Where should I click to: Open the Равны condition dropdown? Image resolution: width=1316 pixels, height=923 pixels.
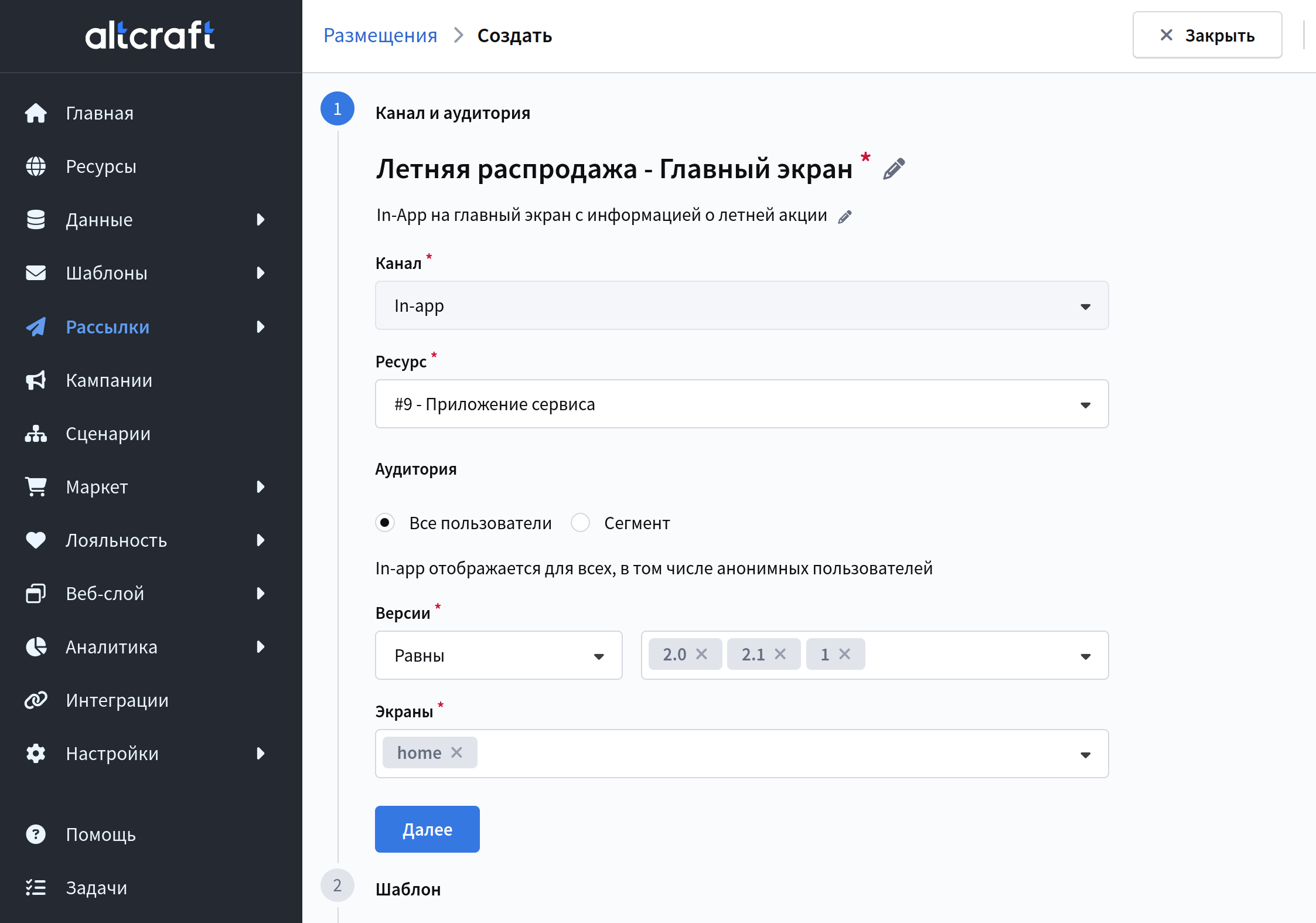(x=499, y=655)
